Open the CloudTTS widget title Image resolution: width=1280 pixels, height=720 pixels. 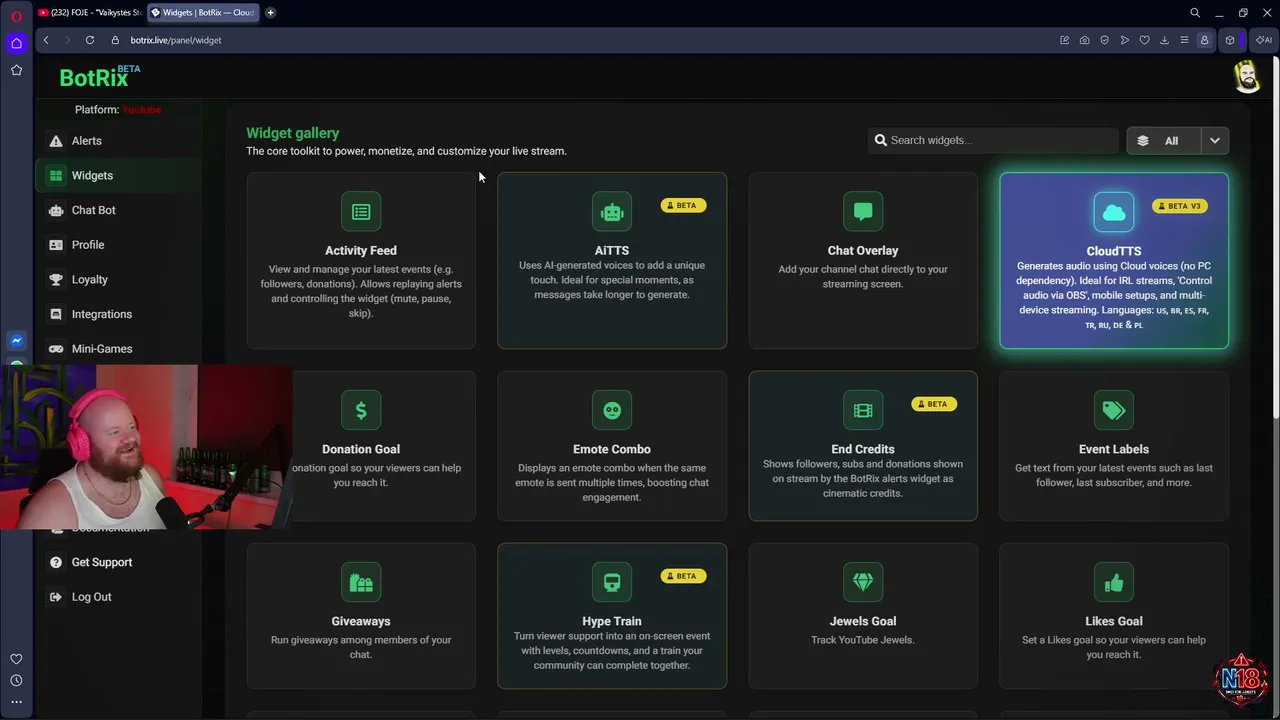tap(1114, 252)
